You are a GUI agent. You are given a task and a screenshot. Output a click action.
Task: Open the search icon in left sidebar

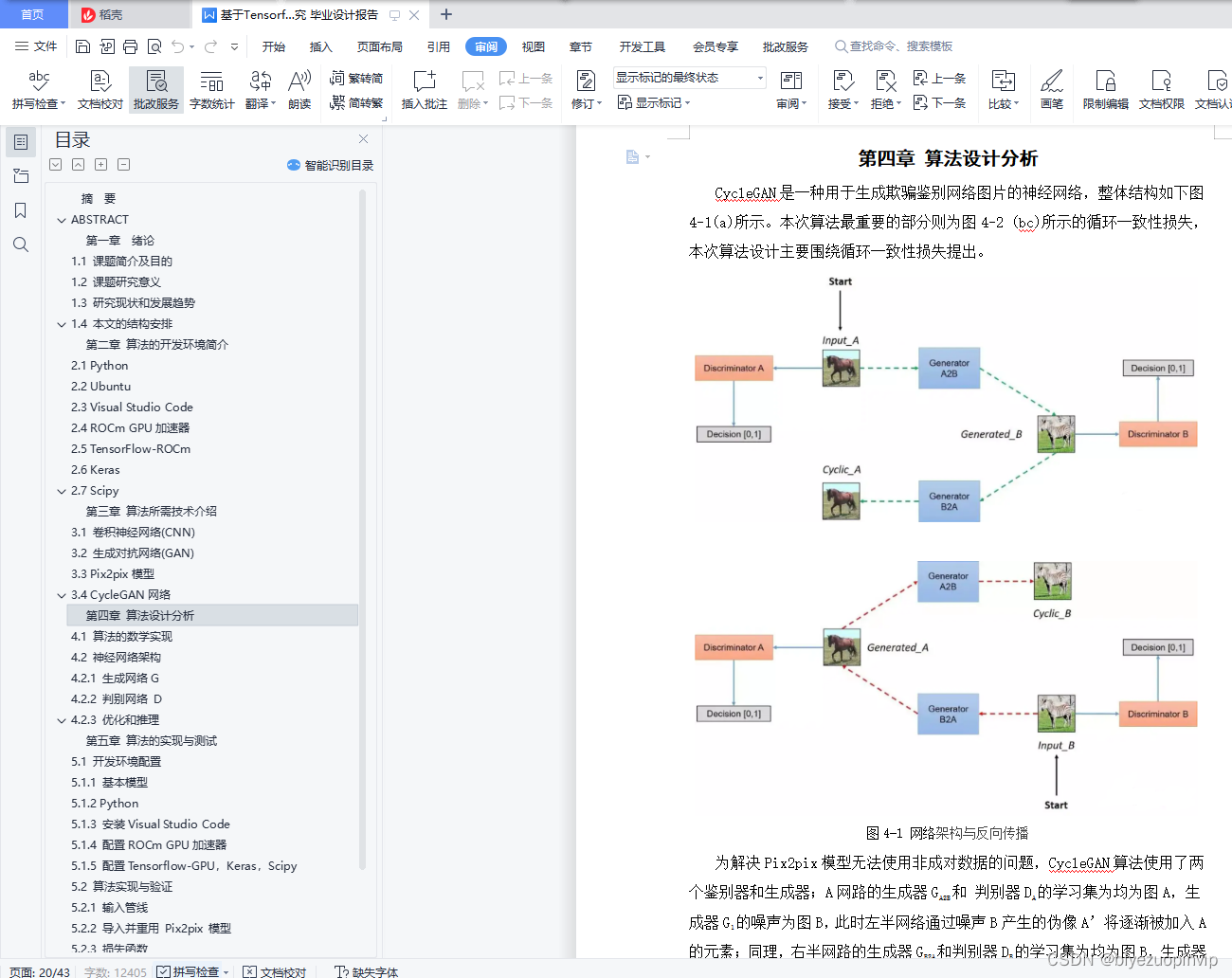coord(21,244)
